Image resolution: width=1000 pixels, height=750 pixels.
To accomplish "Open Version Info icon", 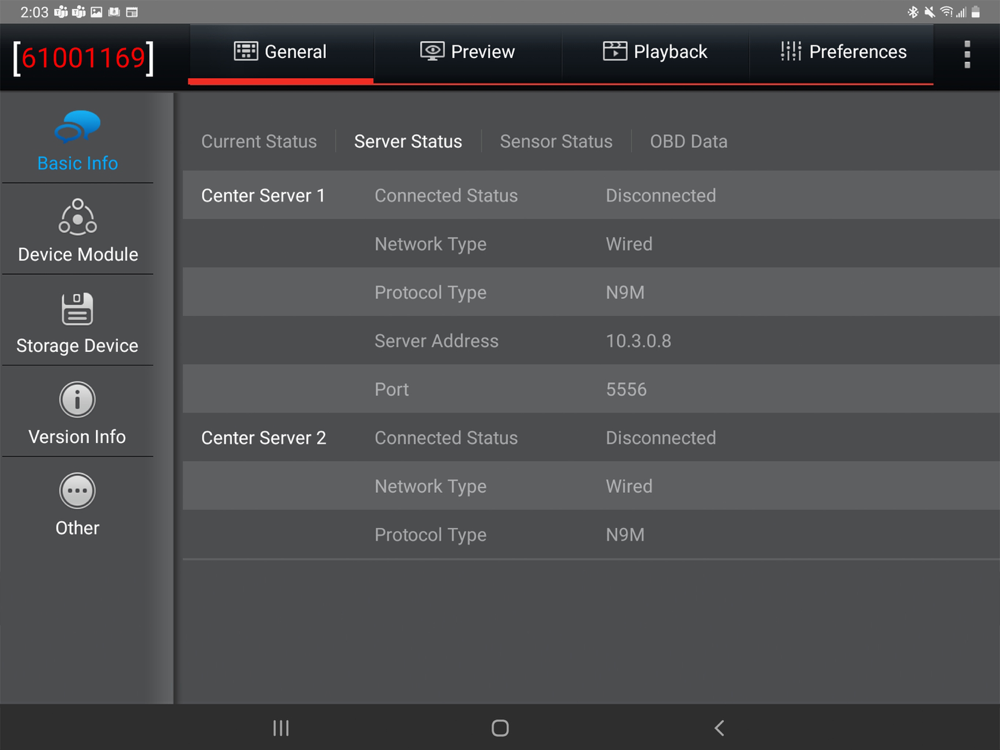I will 77,400.
